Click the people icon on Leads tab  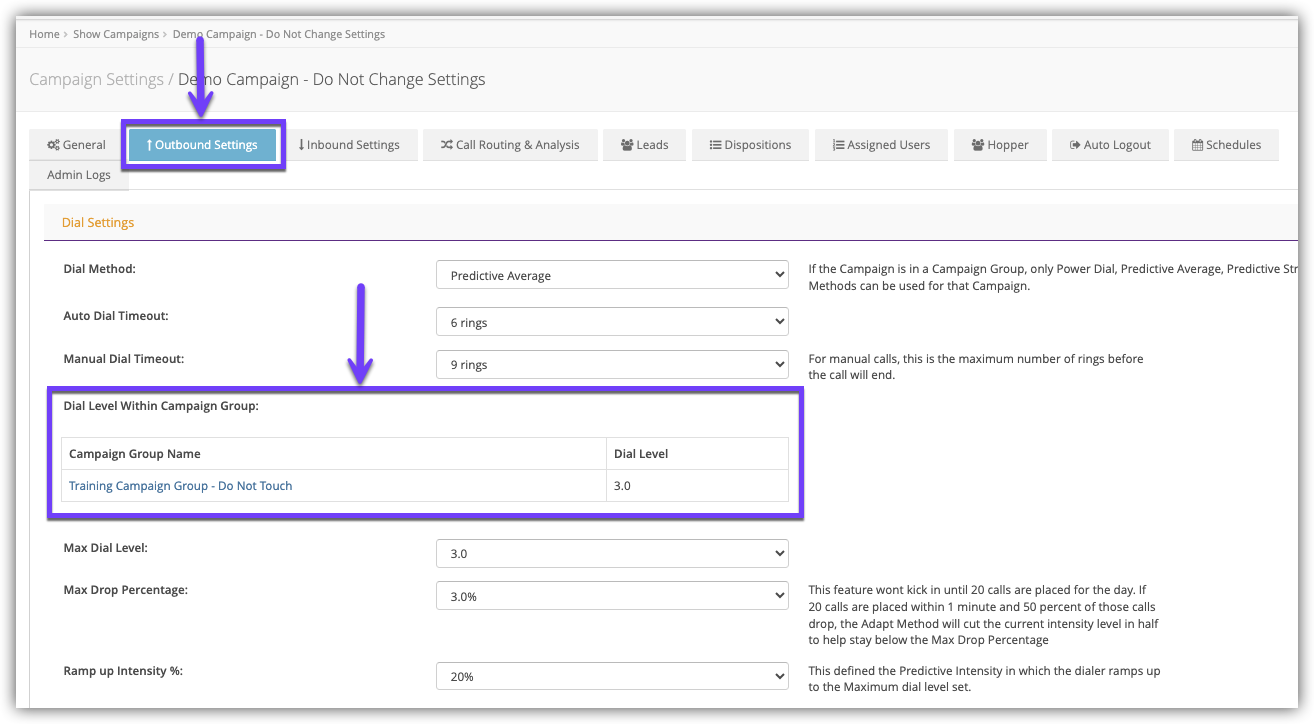pyautogui.click(x=626, y=145)
